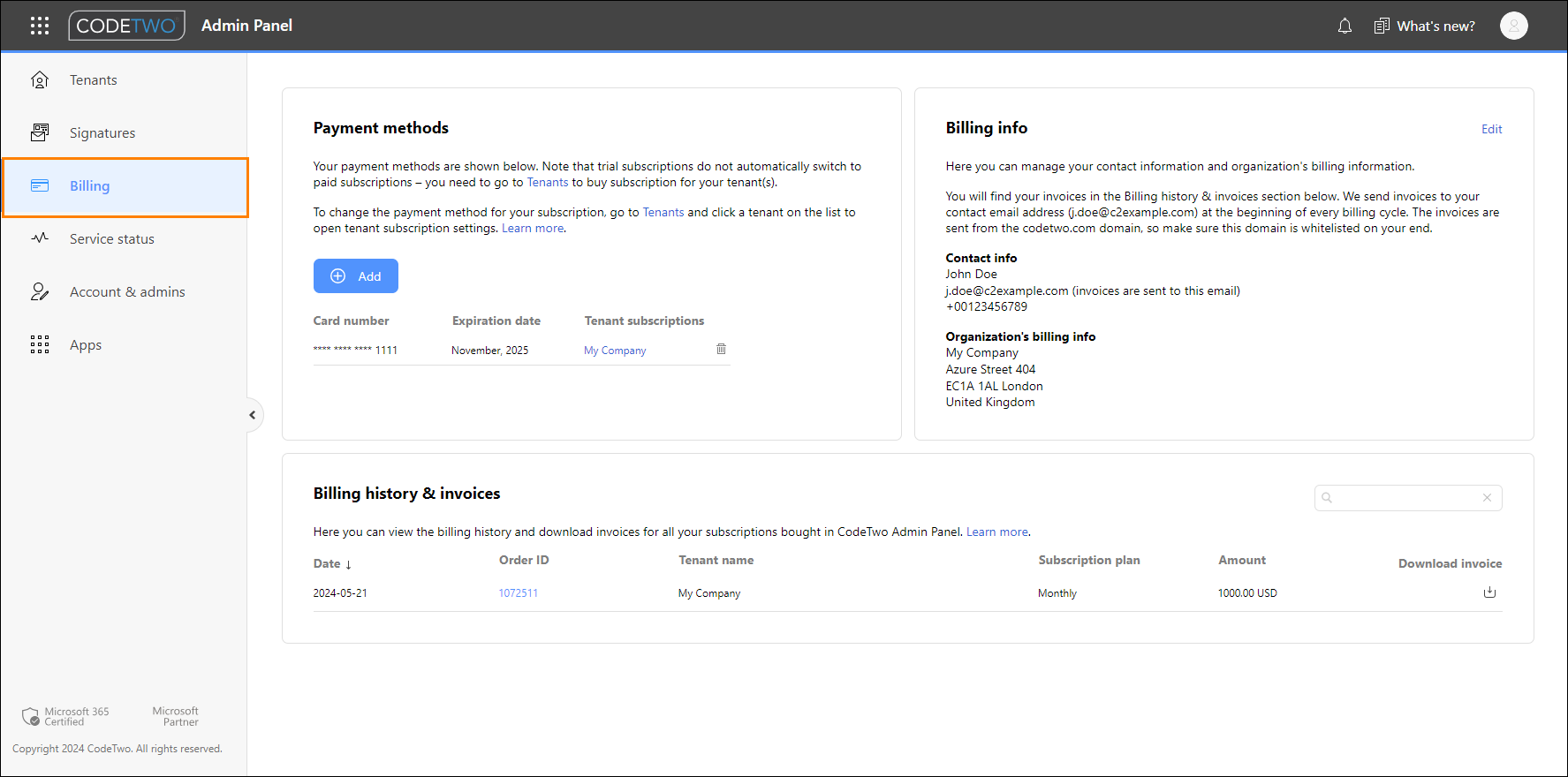The width and height of the screenshot is (1568, 777).
Task: Click the card number **** 1111
Action: [355, 351]
